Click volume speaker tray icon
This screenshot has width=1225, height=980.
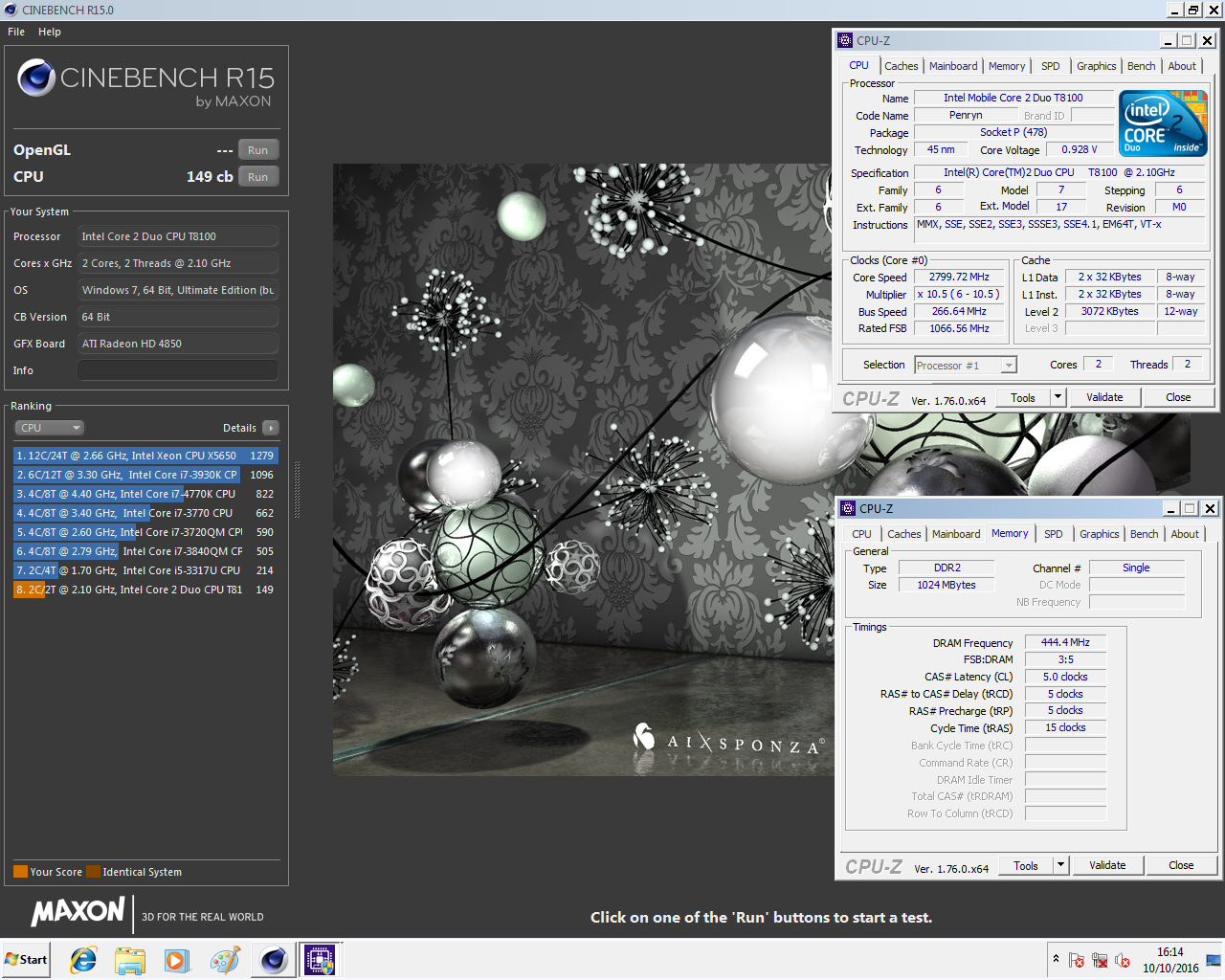pos(1123,960)
